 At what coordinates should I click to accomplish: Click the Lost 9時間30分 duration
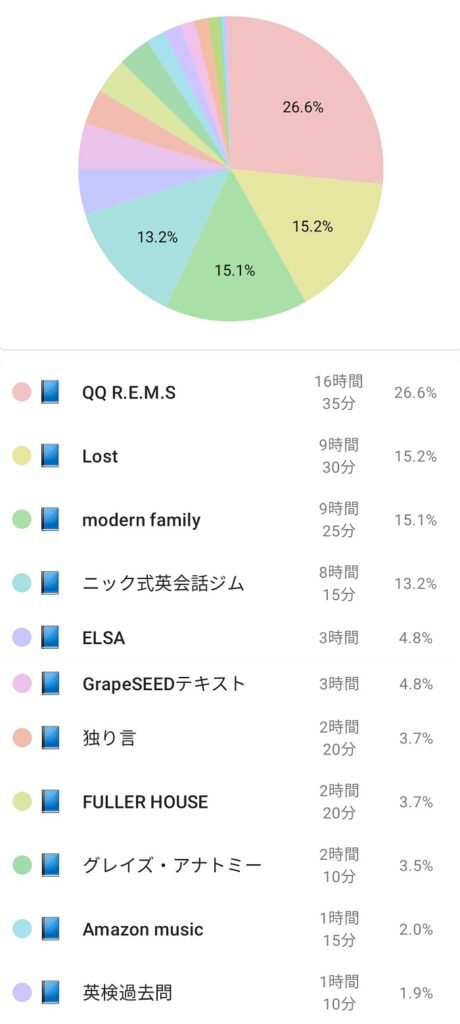tap(339, 456)
